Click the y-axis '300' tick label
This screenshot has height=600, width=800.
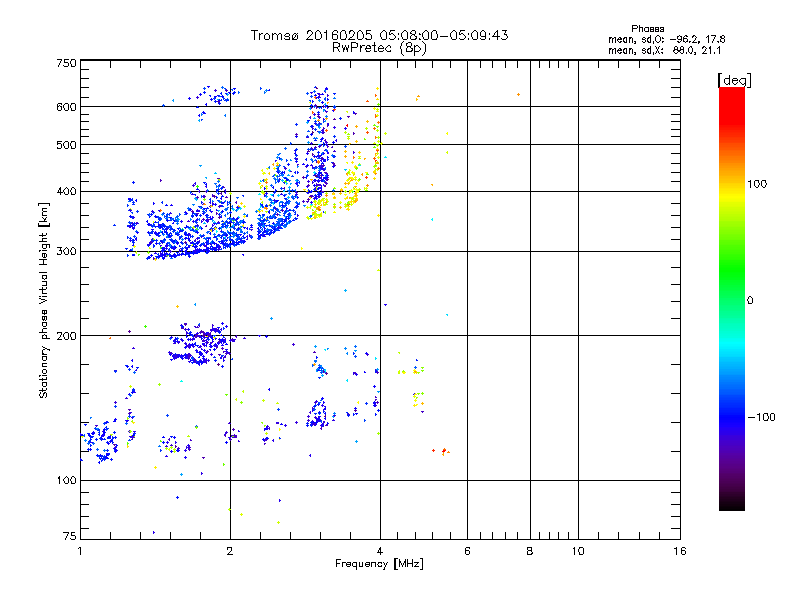67,252
